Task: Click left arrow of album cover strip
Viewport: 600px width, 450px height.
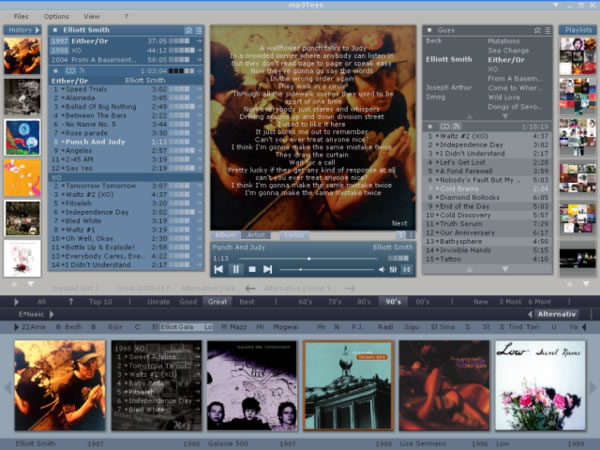Action: pos(7,387)
